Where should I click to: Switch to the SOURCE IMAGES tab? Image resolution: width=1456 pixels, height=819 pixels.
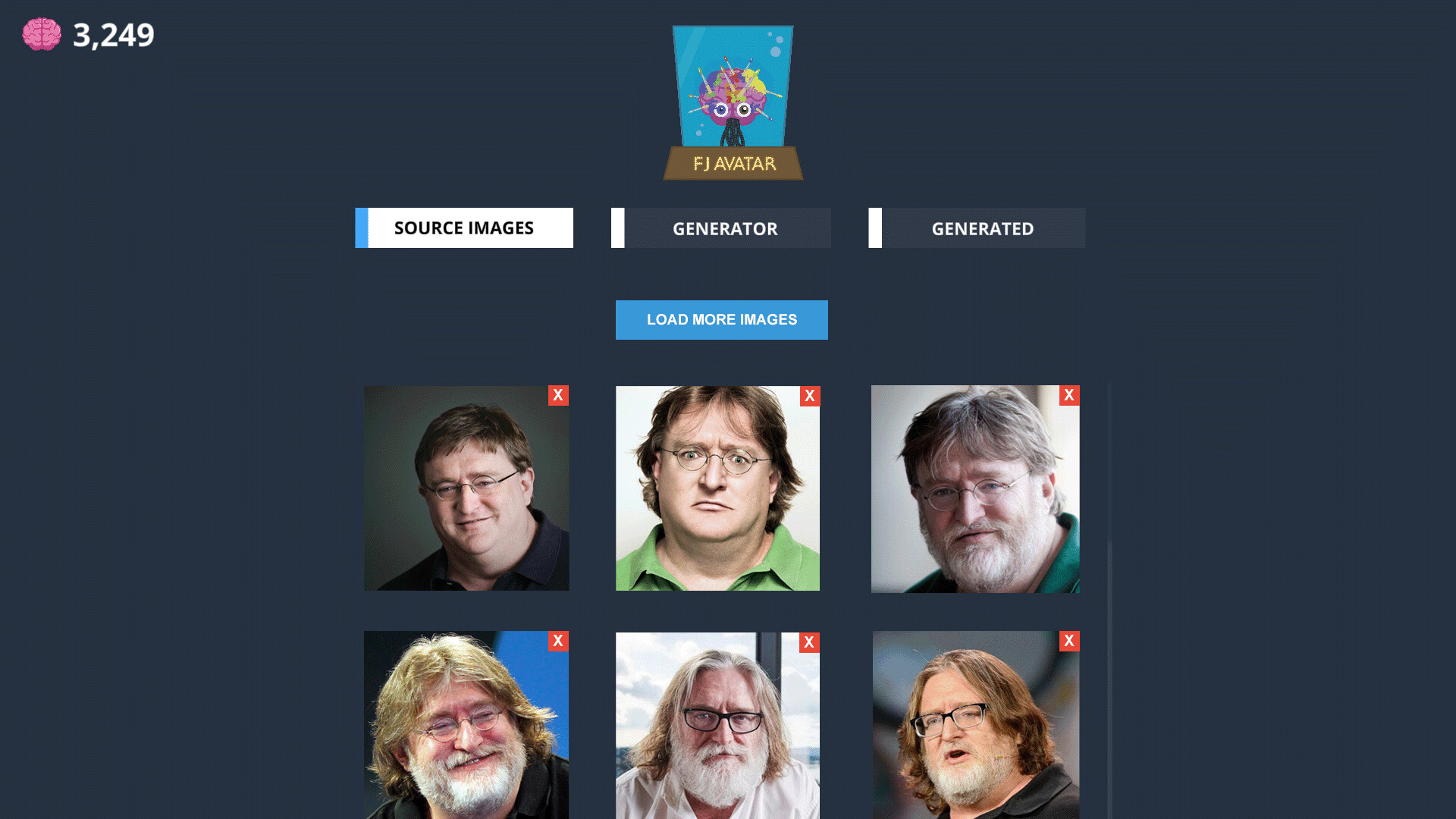[464, 228]
